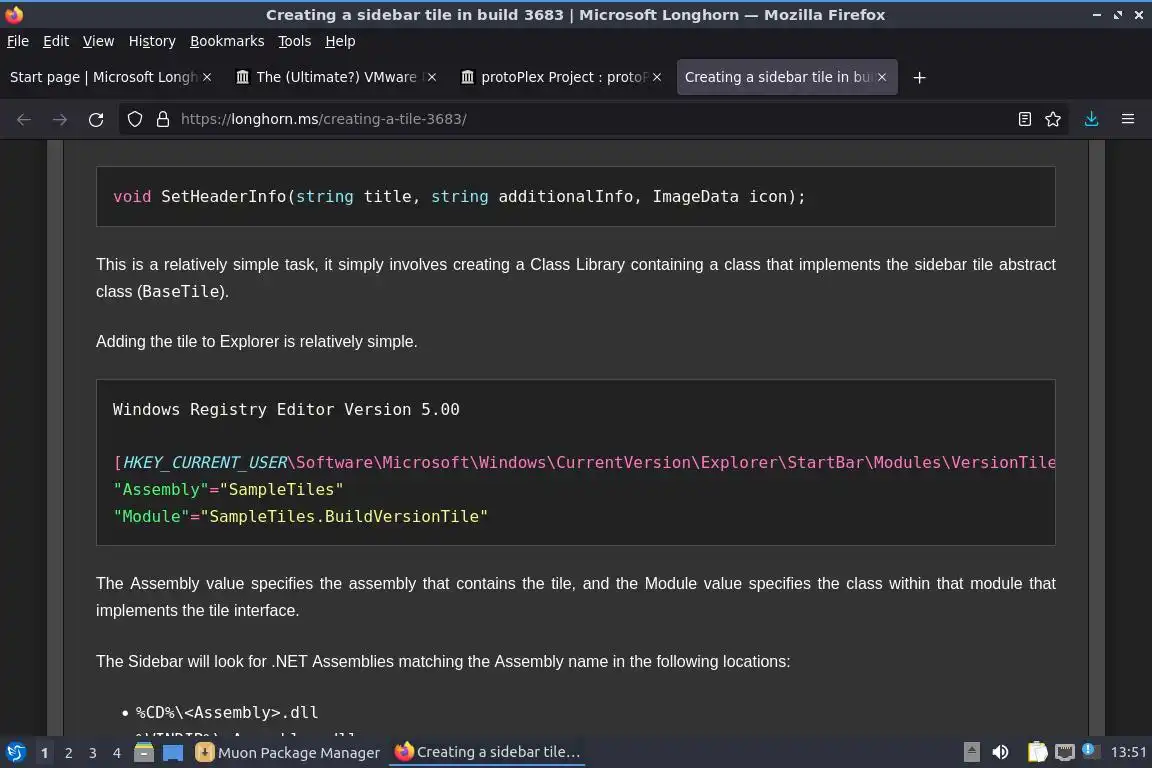
Task: Switch to Muon Package Manager window
Action: pos(287,753)
